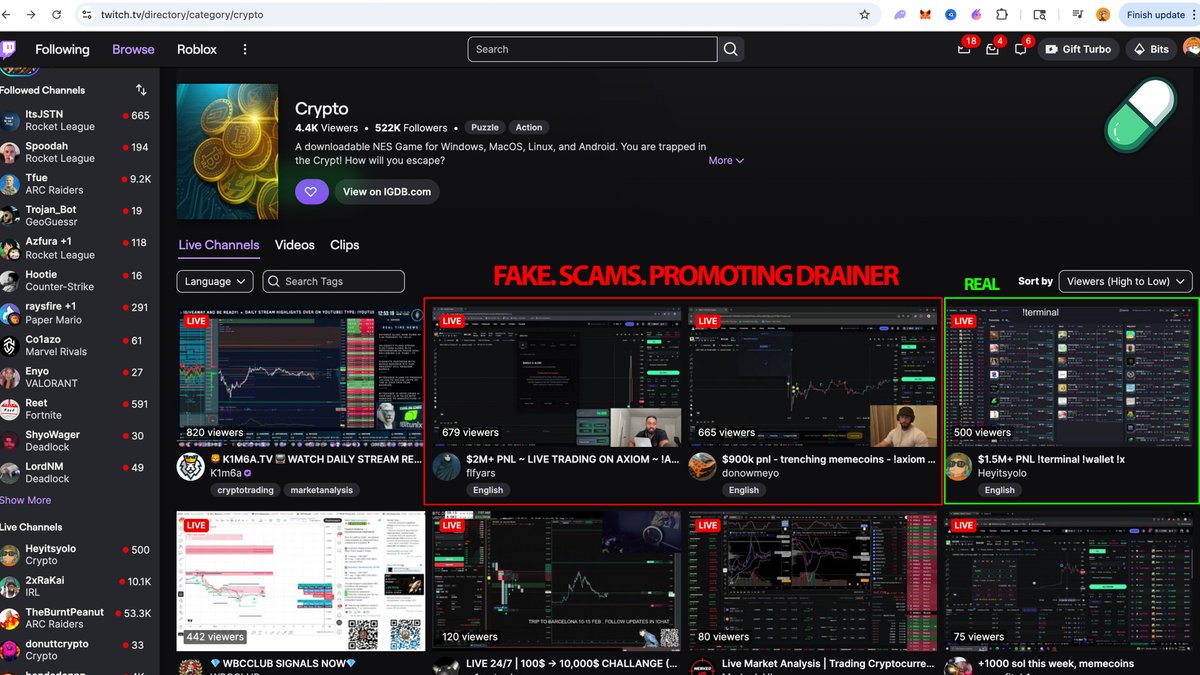Open notifications inbox with 4 badge
The image size is (1200, 675).
click(x=992, y=49)
